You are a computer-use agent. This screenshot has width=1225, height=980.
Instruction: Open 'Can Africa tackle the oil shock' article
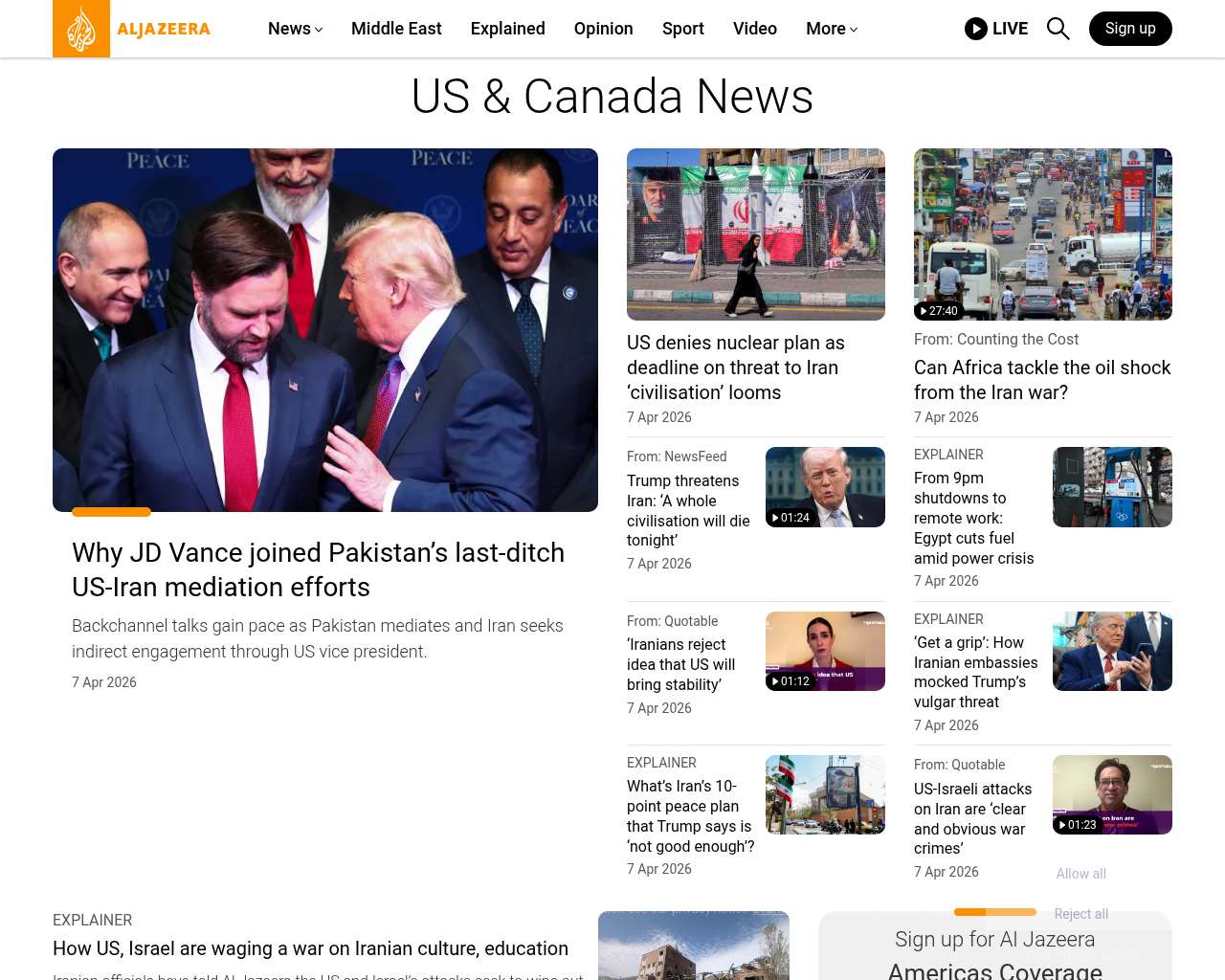(1042, 380)
